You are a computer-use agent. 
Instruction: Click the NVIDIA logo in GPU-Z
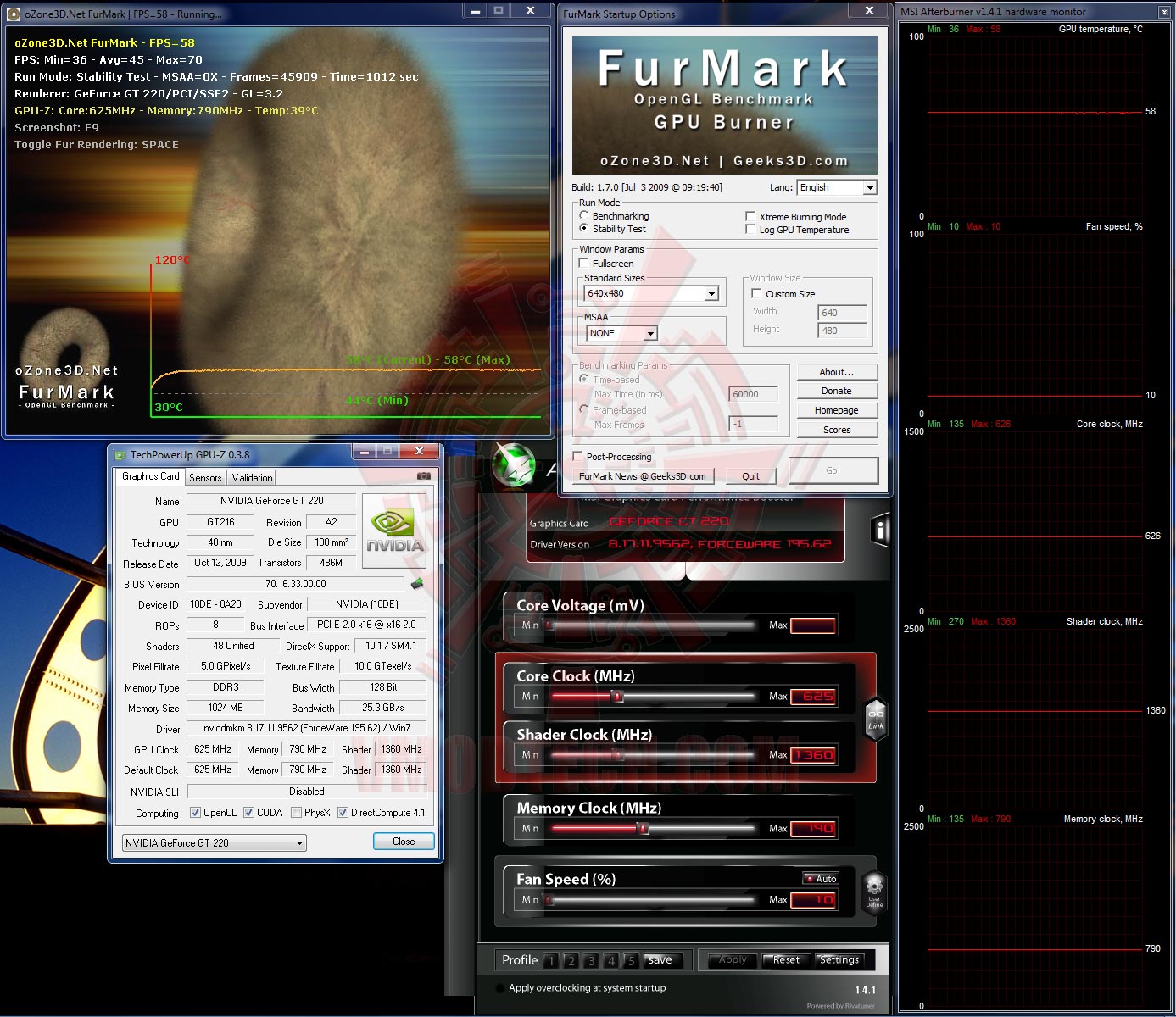[394, 531]
